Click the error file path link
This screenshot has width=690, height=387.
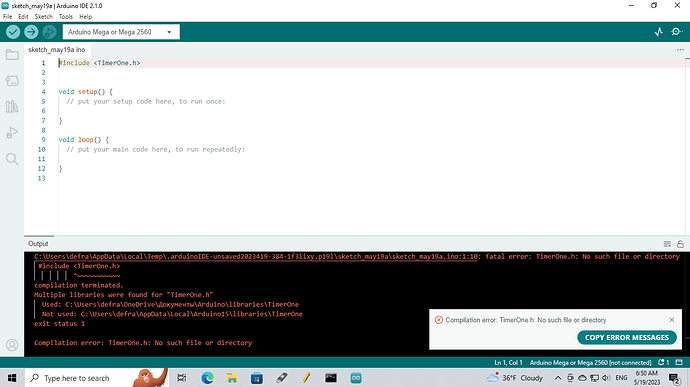(x=257, y=256)
